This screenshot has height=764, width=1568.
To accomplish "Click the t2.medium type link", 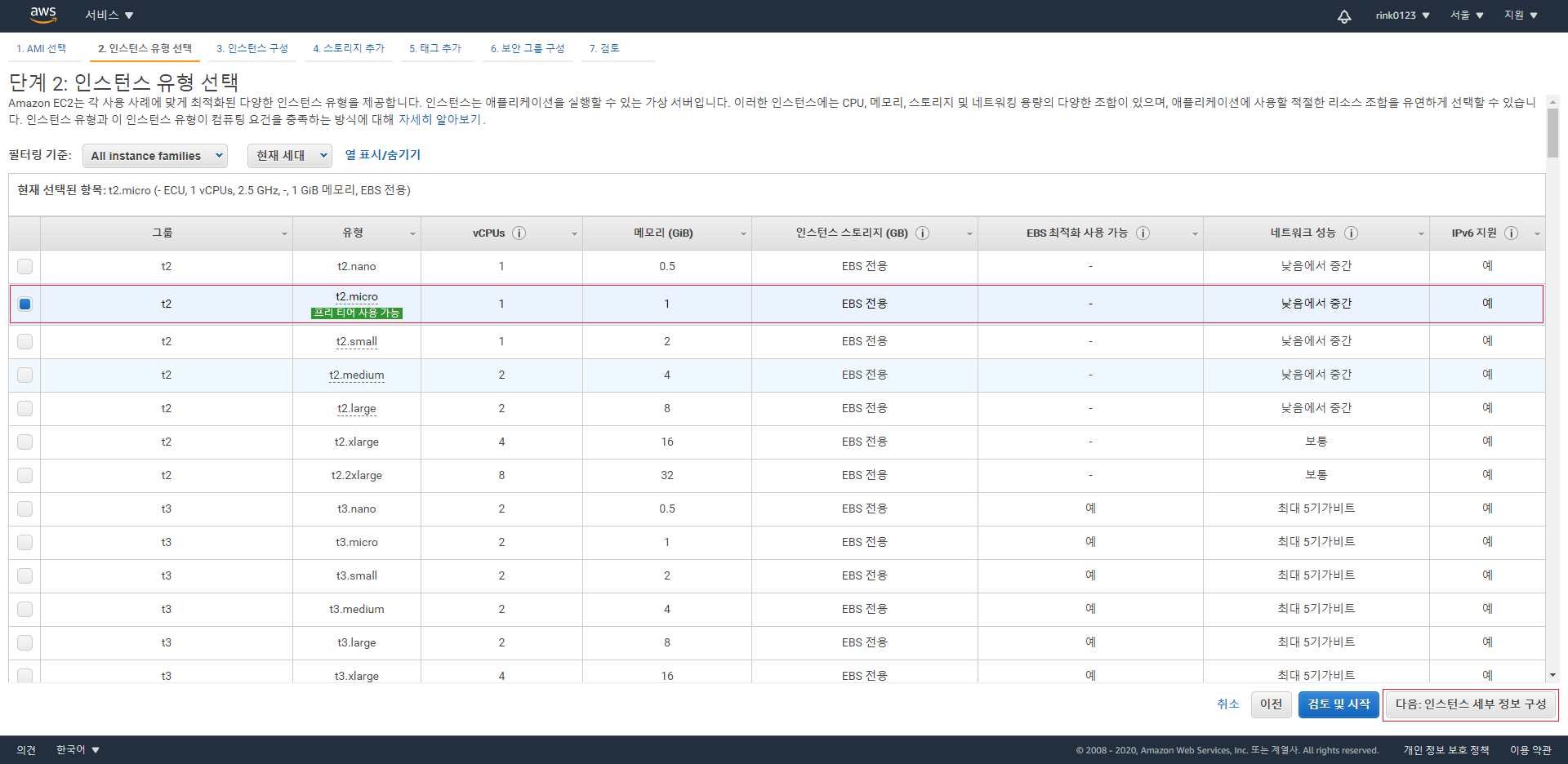I will (357, 375).
